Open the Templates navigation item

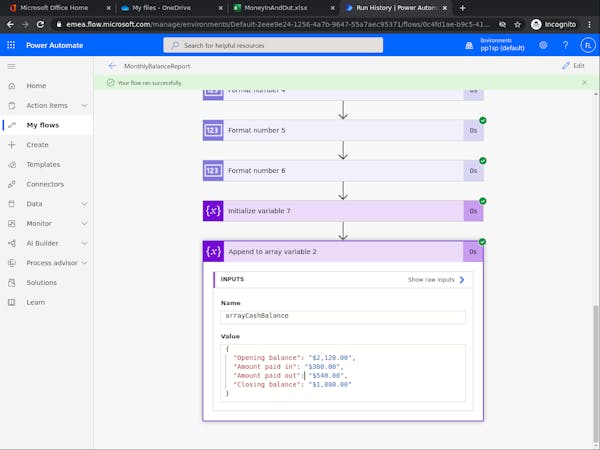tap(43, 165)
